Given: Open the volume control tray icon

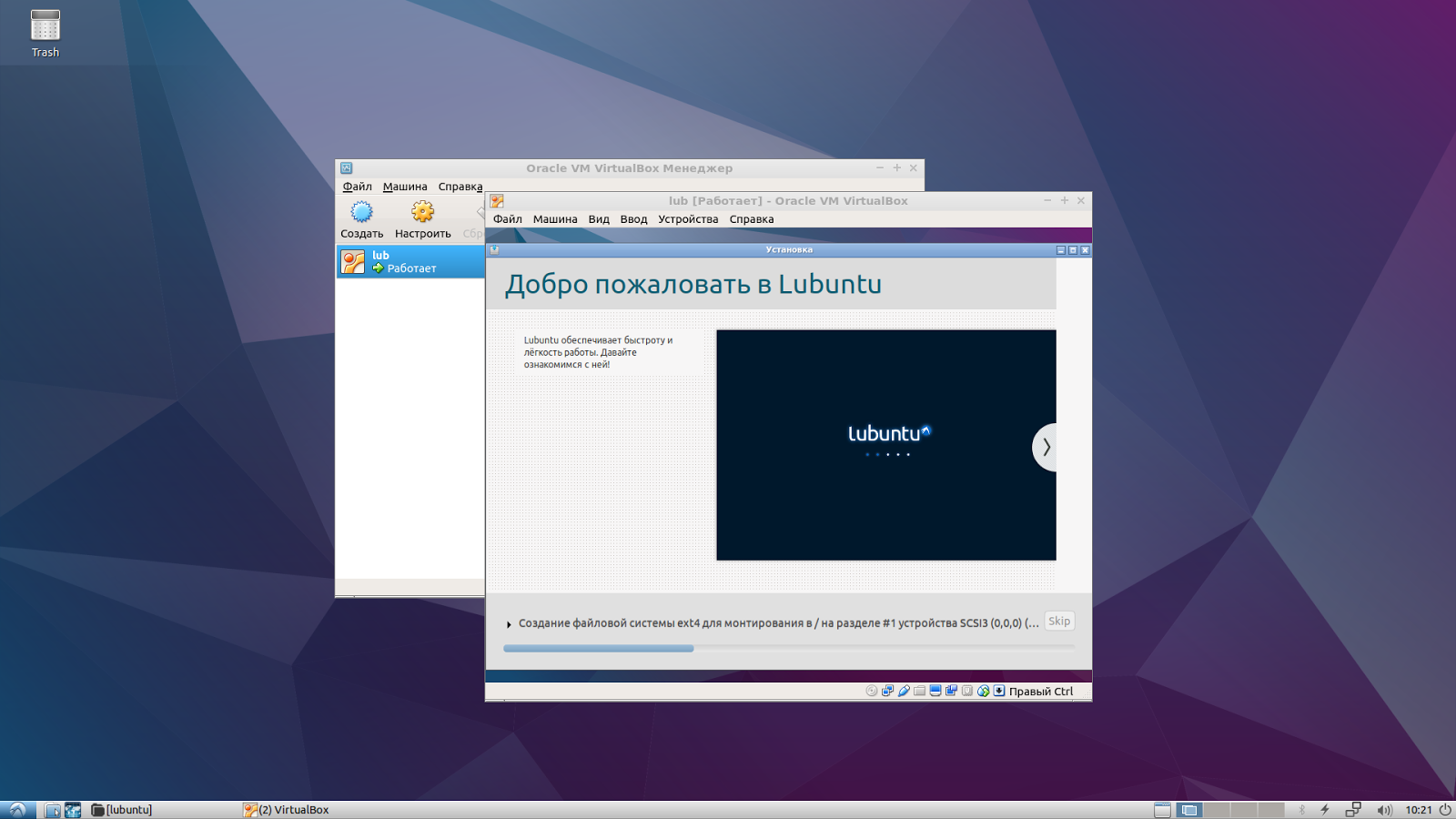Looking at the screenshot, I should [x=1384, y=810].
